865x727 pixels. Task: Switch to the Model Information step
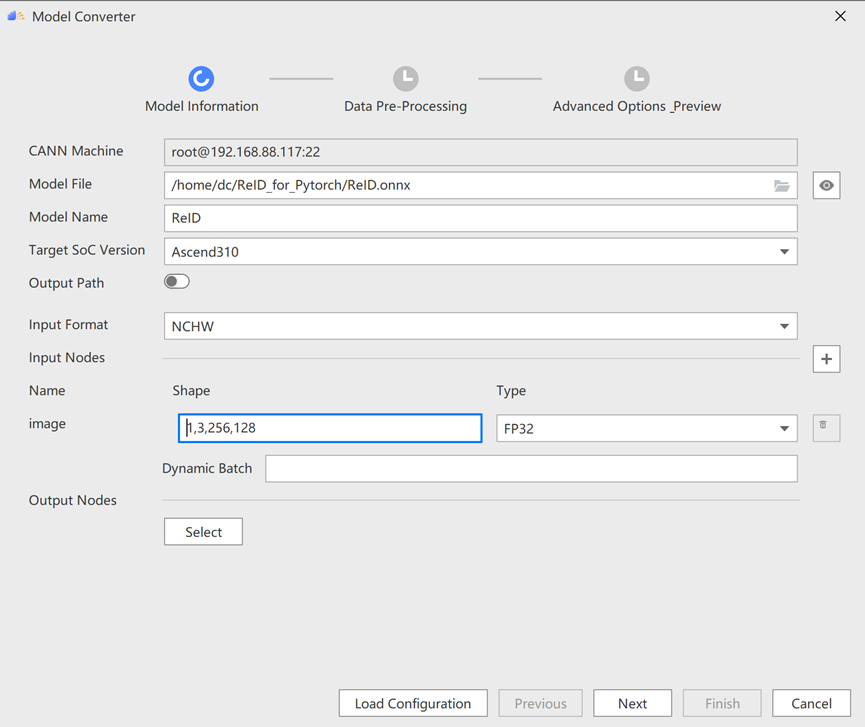tap(201, 105)
